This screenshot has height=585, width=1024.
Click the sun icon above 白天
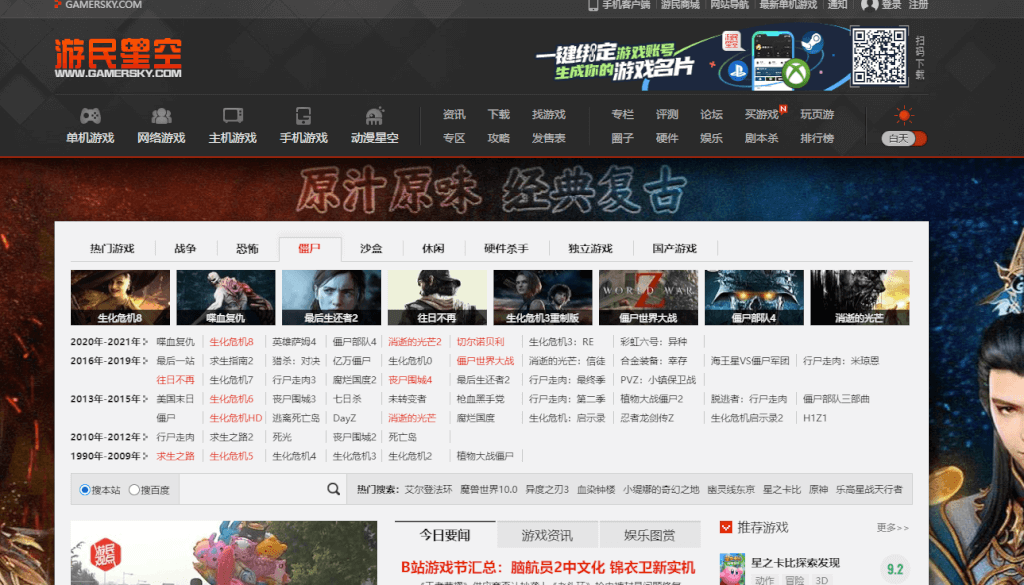pyautogui.click(x=904, y=116)
